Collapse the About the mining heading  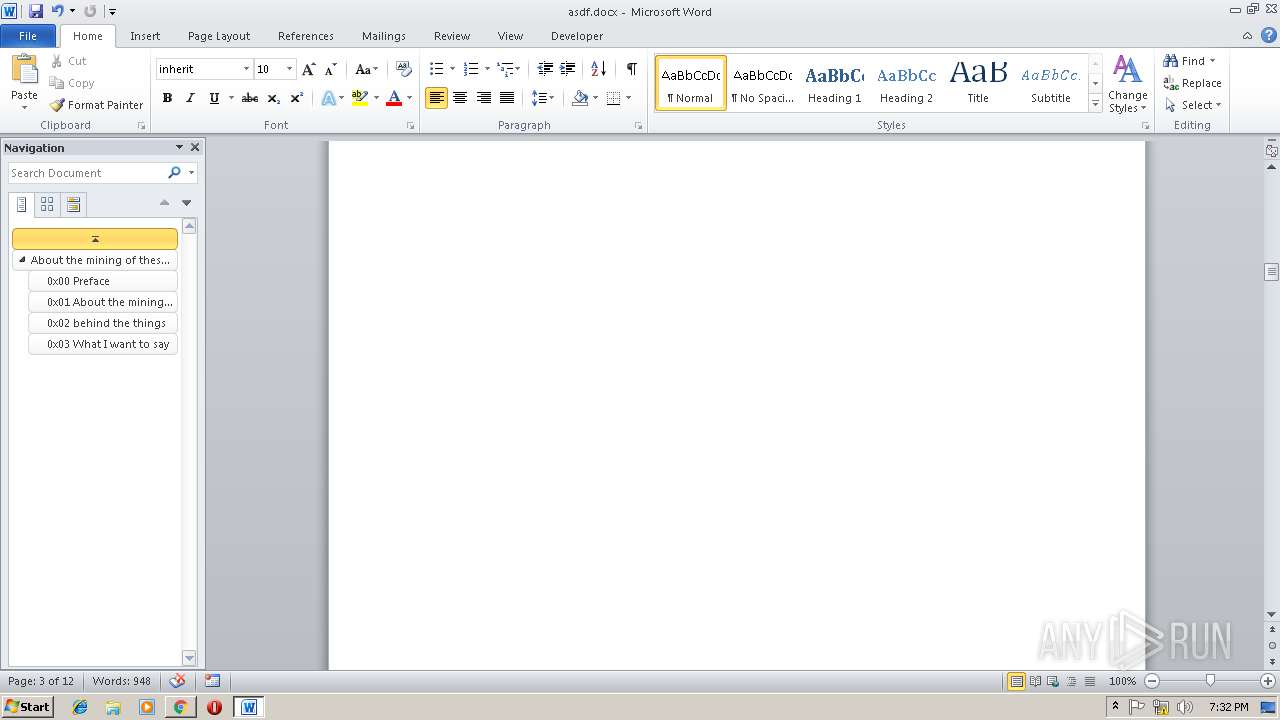tap(23, 260)
